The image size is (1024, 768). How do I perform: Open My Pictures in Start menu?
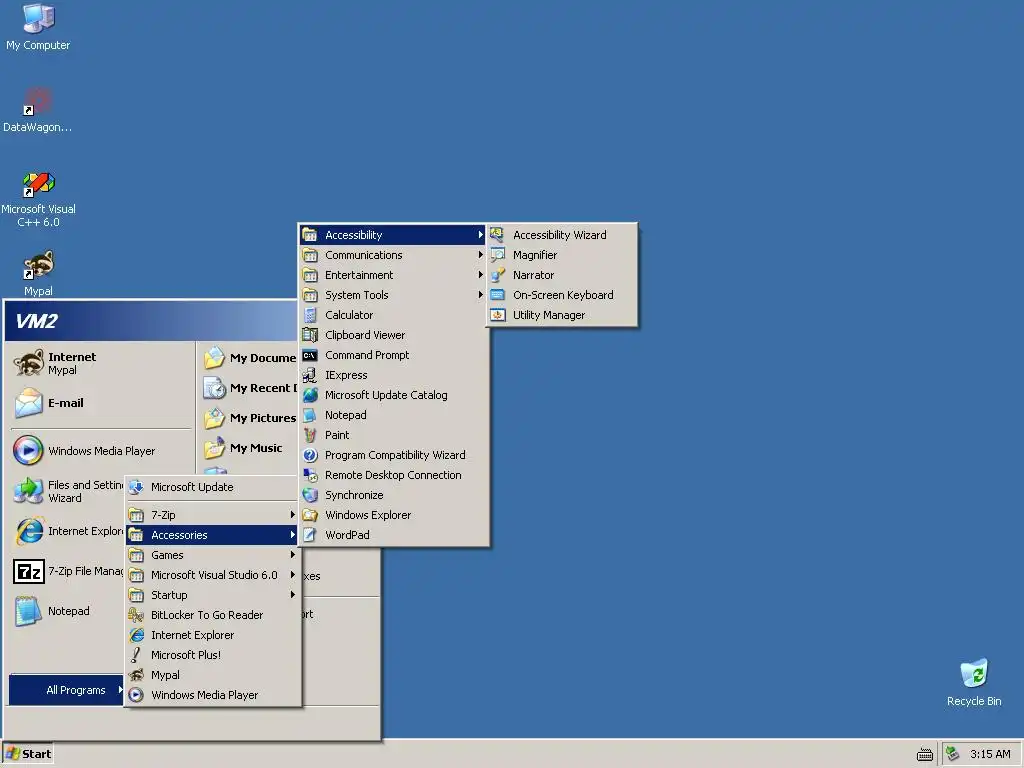[x=249, y=418]
